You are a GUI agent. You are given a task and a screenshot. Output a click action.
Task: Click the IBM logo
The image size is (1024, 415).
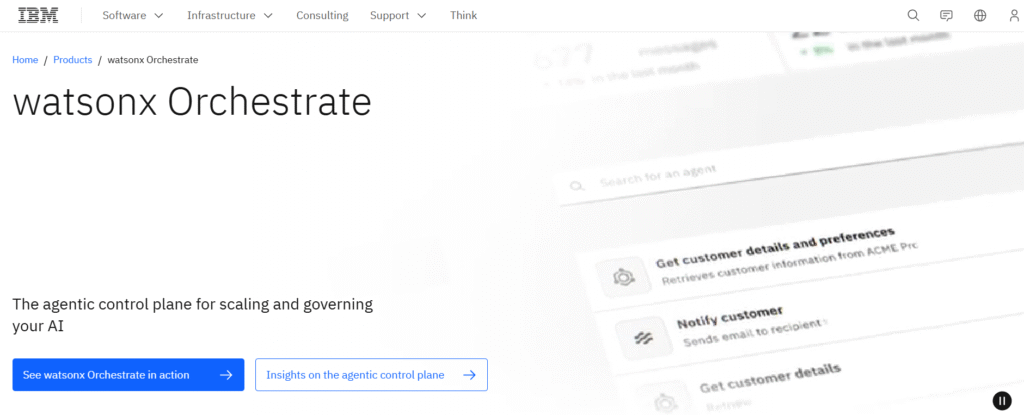coord(38,15)
